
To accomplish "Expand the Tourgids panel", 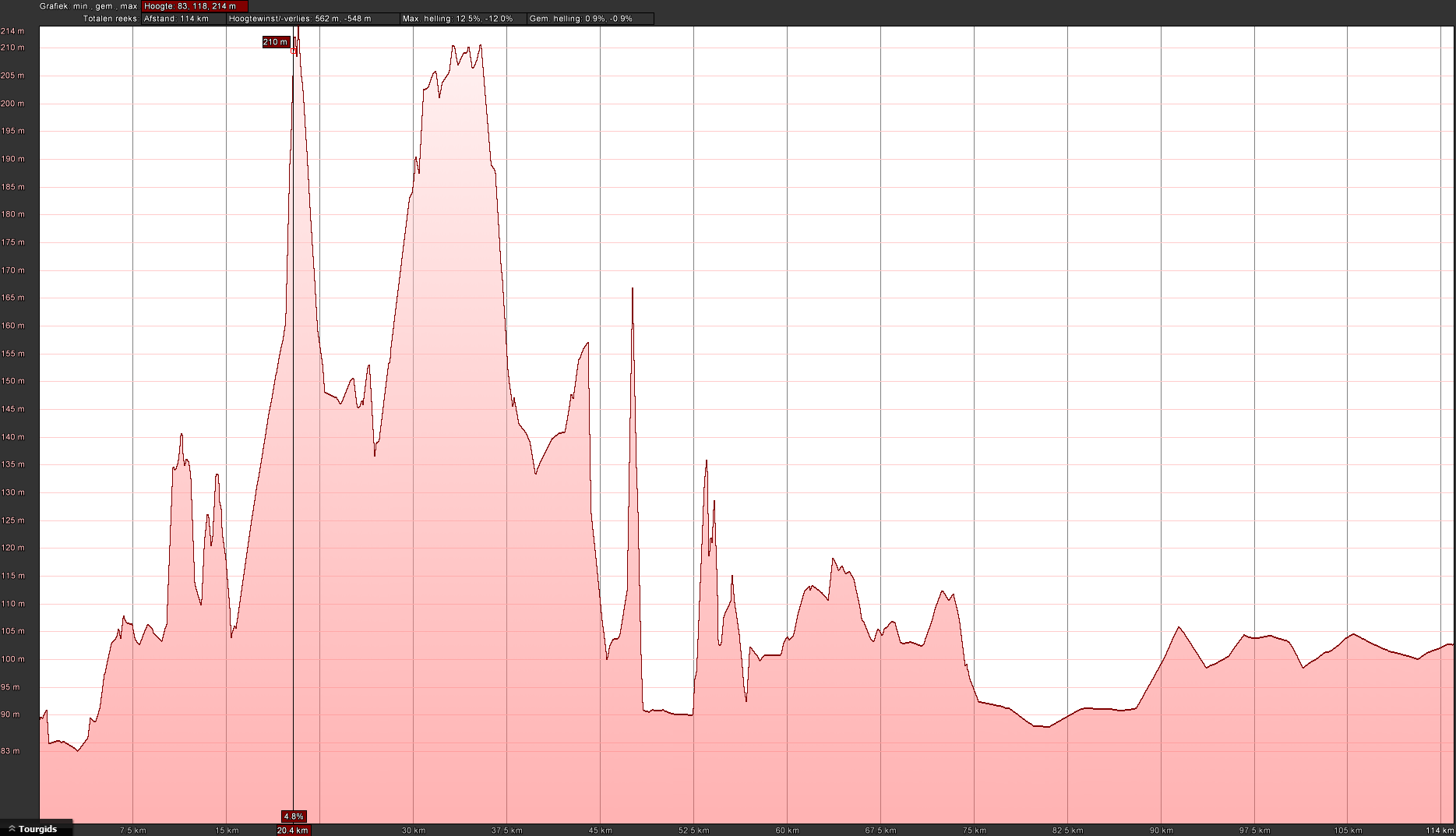I will (x=37, y=829).
